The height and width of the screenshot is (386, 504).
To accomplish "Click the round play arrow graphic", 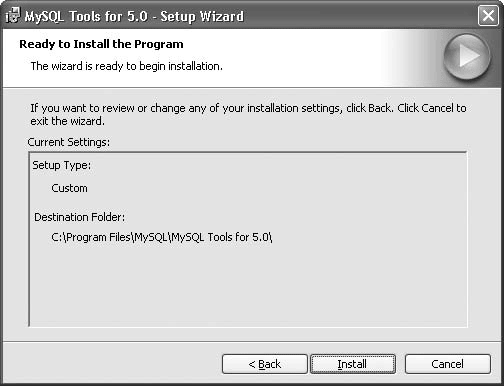I will click(467, 56).
